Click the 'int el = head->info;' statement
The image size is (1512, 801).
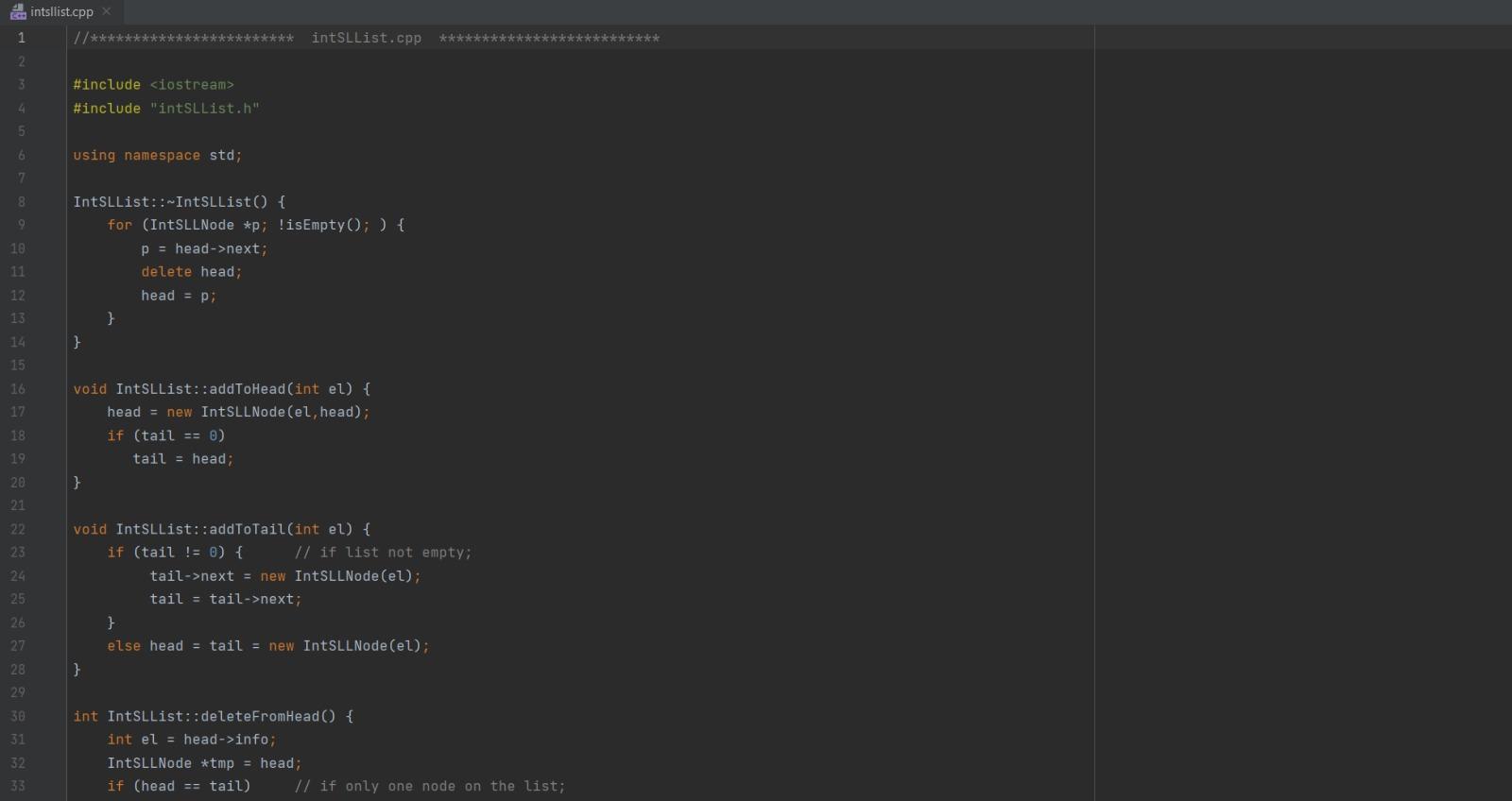192,740
